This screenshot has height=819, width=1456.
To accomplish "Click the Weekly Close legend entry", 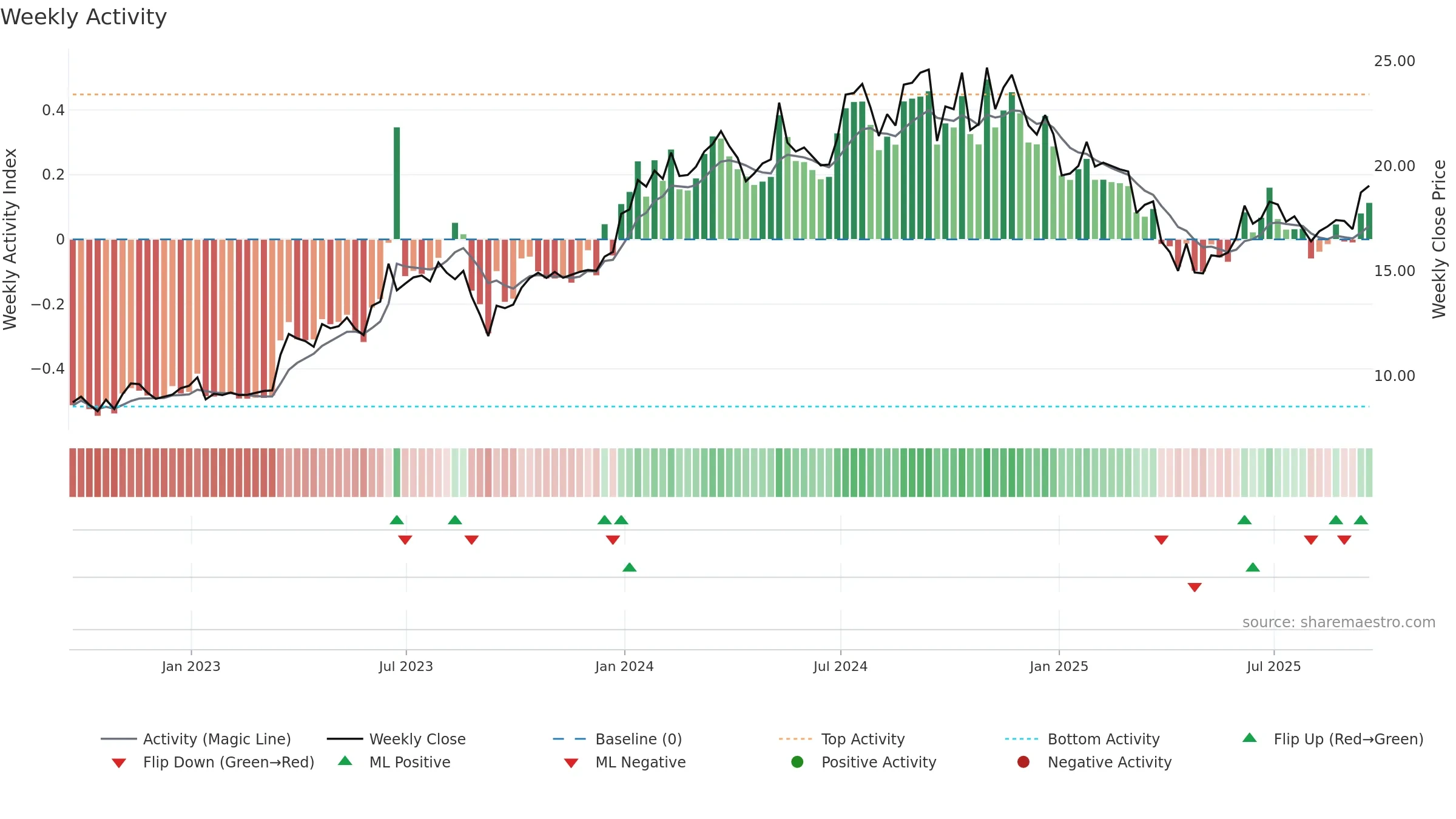I will [396, 739].
